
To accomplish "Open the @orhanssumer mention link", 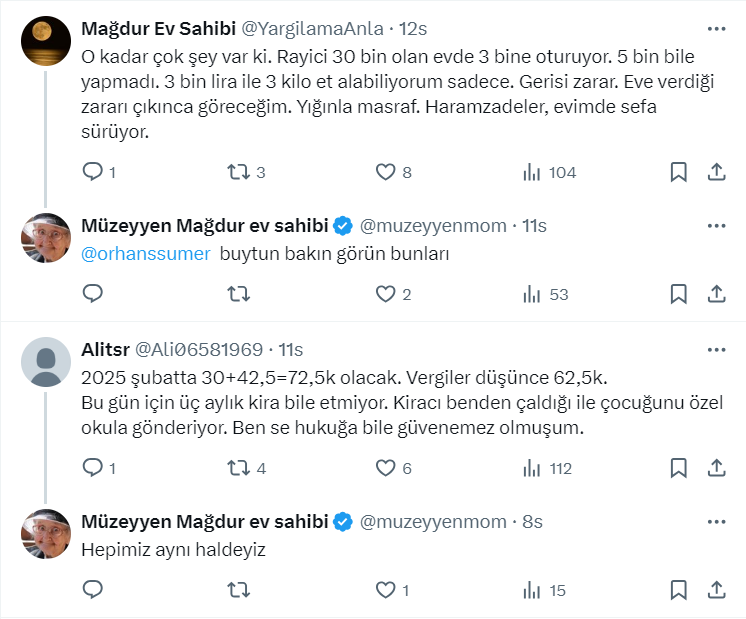I will click(x=146, y=254).
